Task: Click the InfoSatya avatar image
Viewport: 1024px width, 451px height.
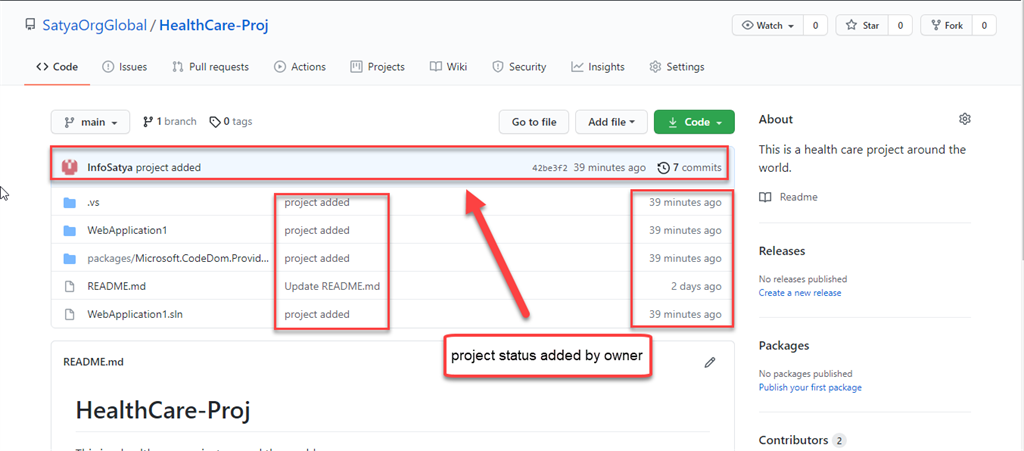Action: 70,168
